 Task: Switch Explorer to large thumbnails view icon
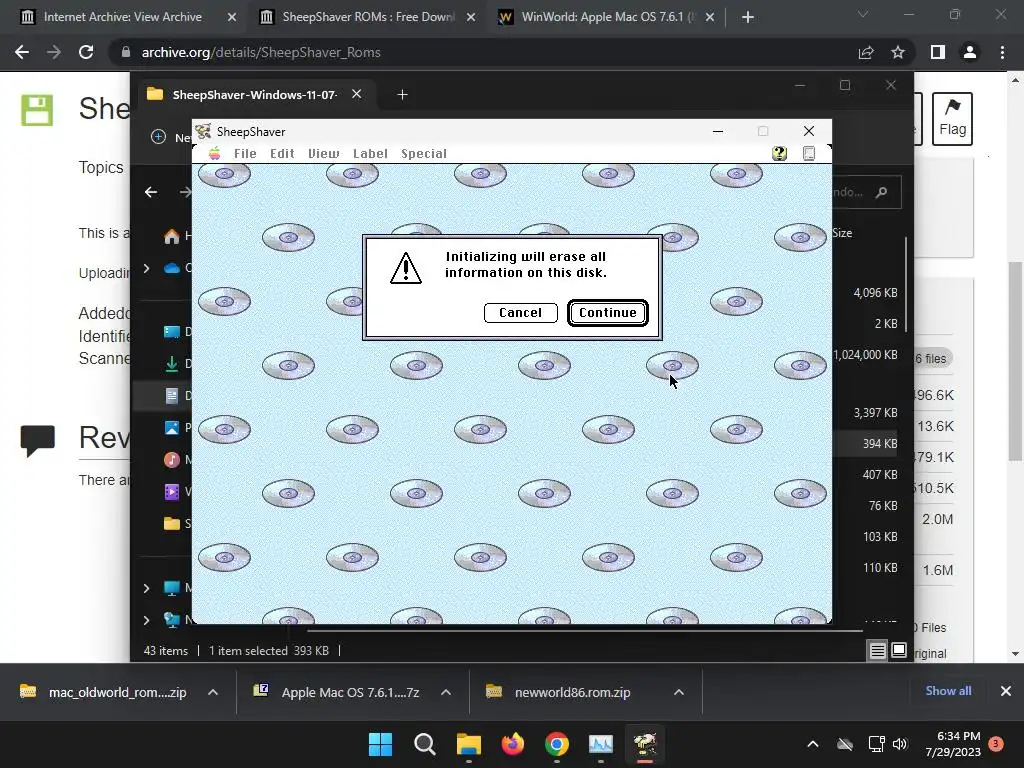[x=899, y=650]
